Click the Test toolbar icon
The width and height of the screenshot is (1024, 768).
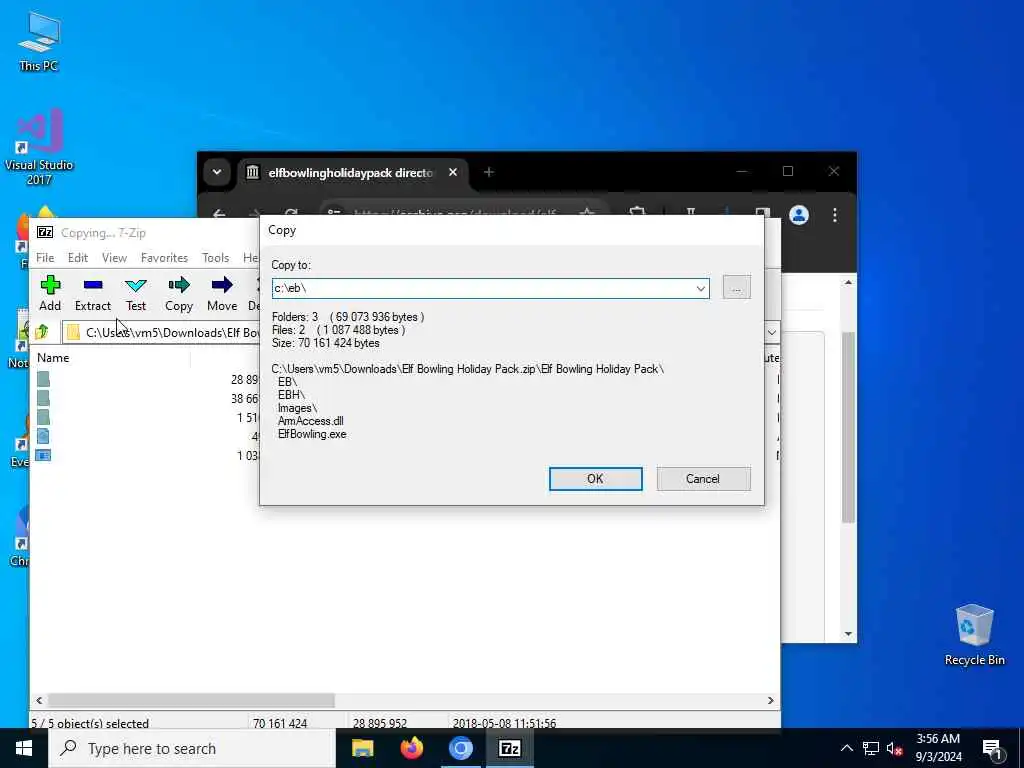click(136, 293)
